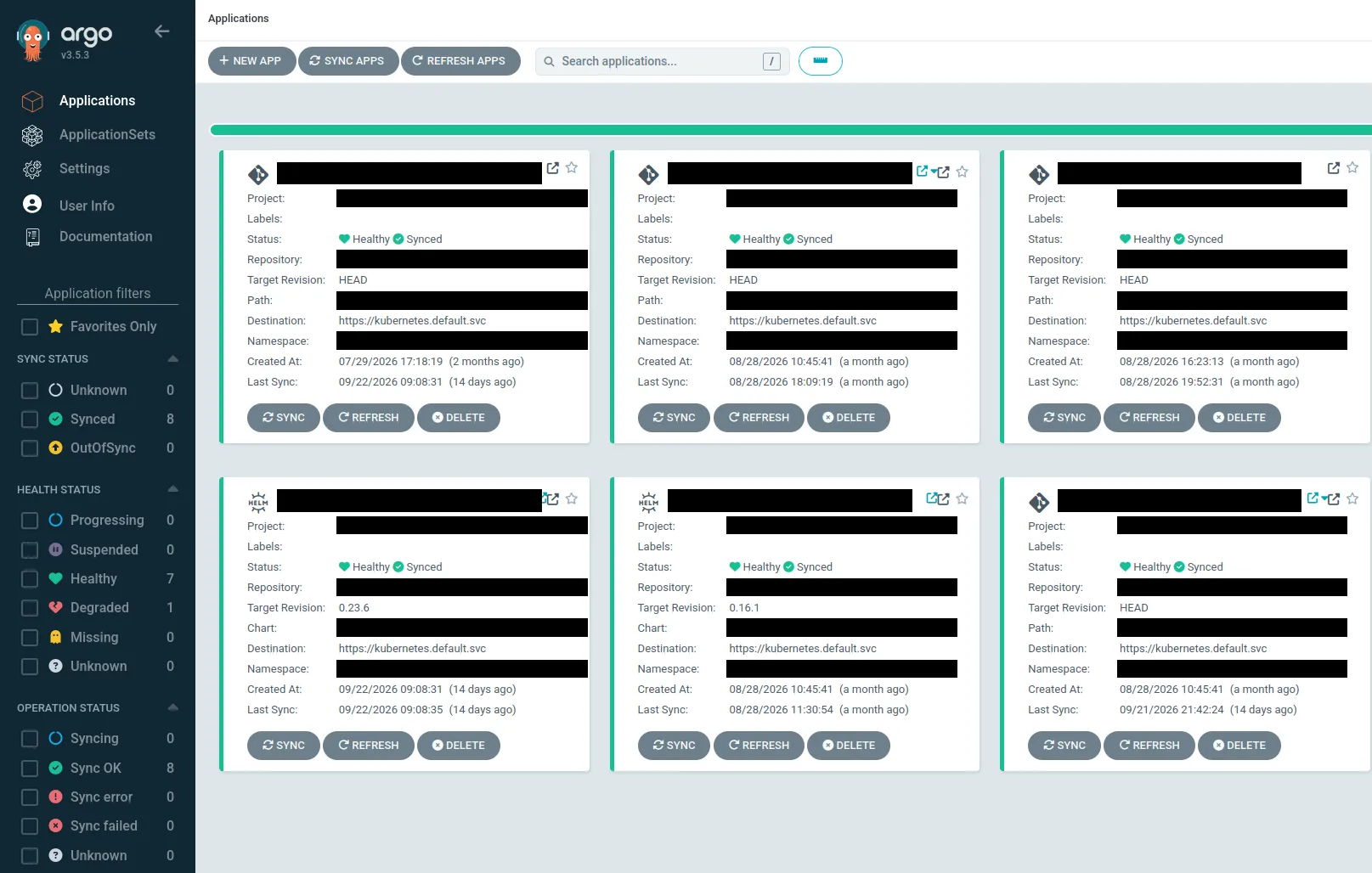
Task: Click the teal rounded toolbar button beside search
Action: pyautogui.click(x=820, y=61)
